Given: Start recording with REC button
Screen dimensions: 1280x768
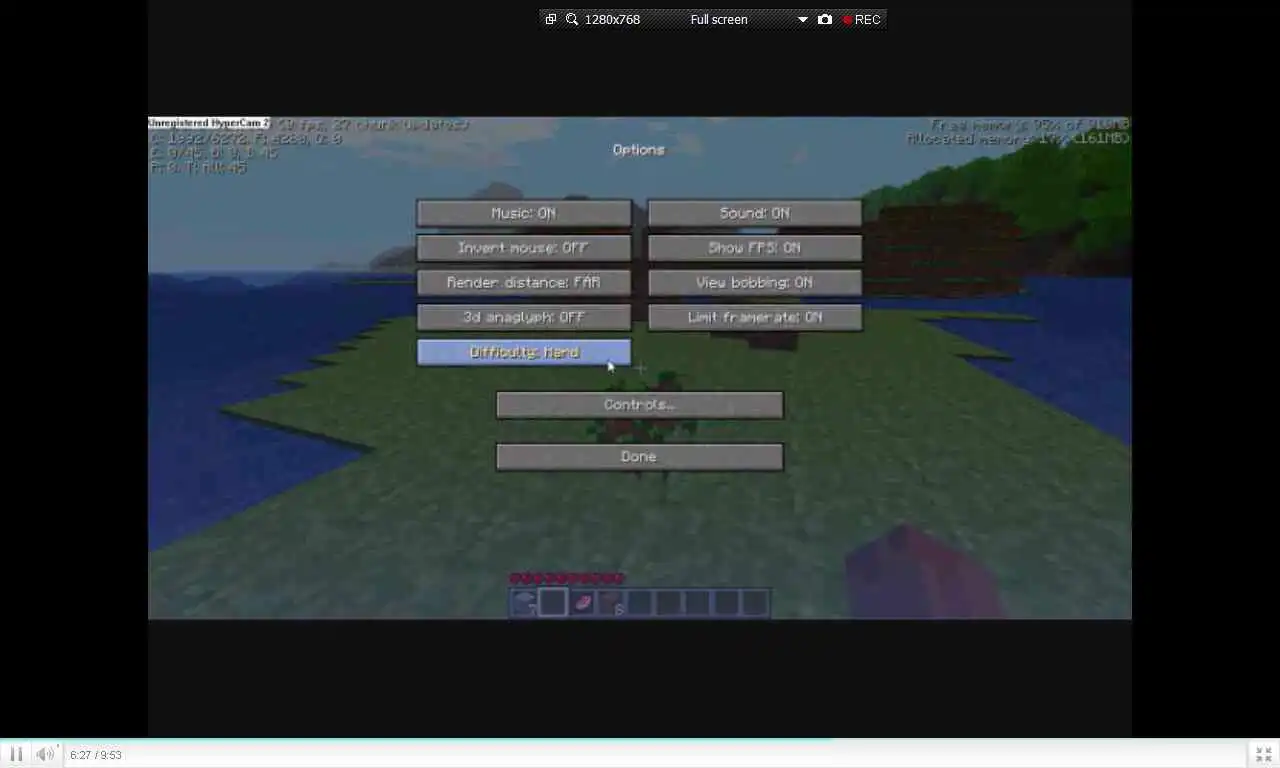Looking at the screenshot, I should click(x=862, y=19).
